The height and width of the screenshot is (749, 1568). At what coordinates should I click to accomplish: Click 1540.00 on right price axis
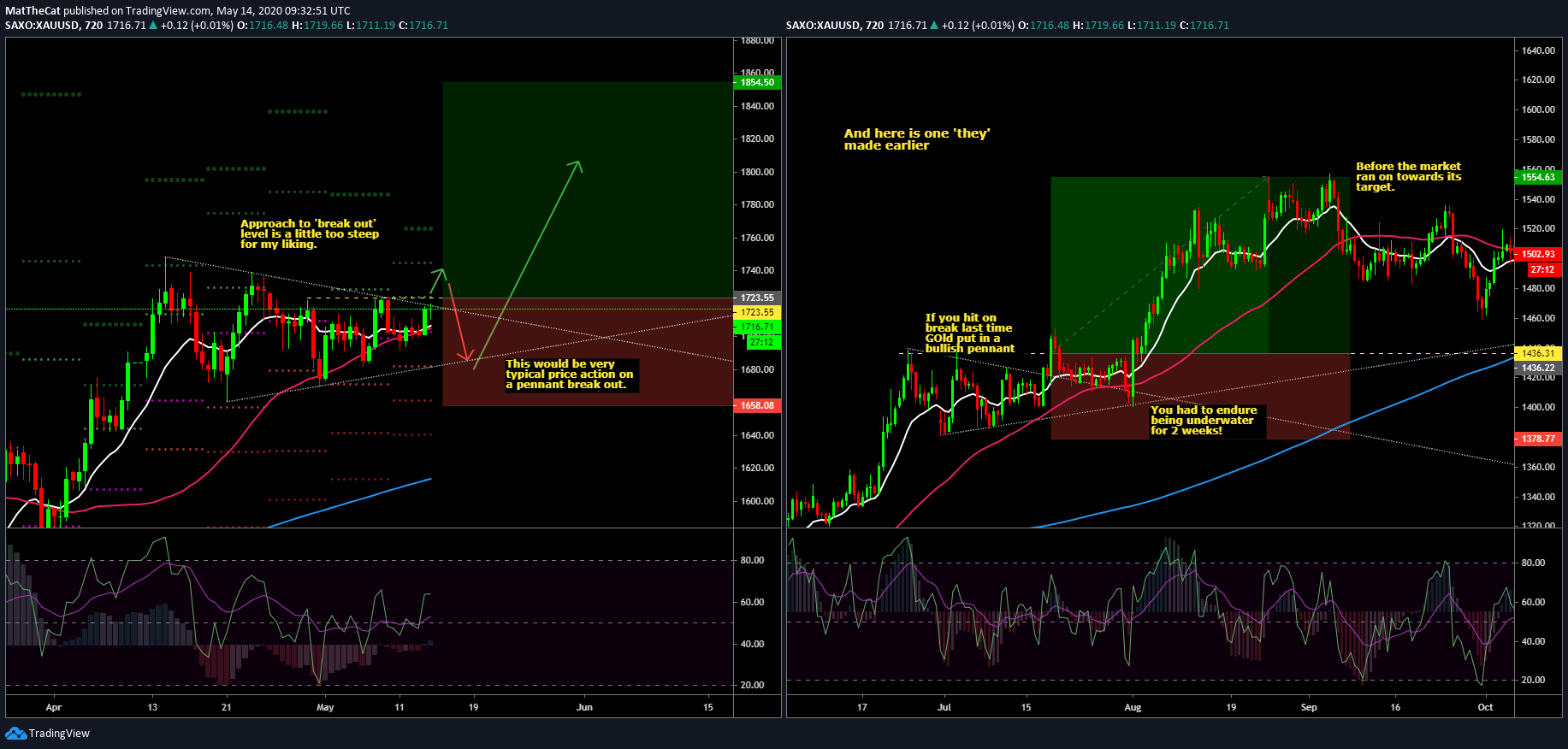pos(1538,199)
